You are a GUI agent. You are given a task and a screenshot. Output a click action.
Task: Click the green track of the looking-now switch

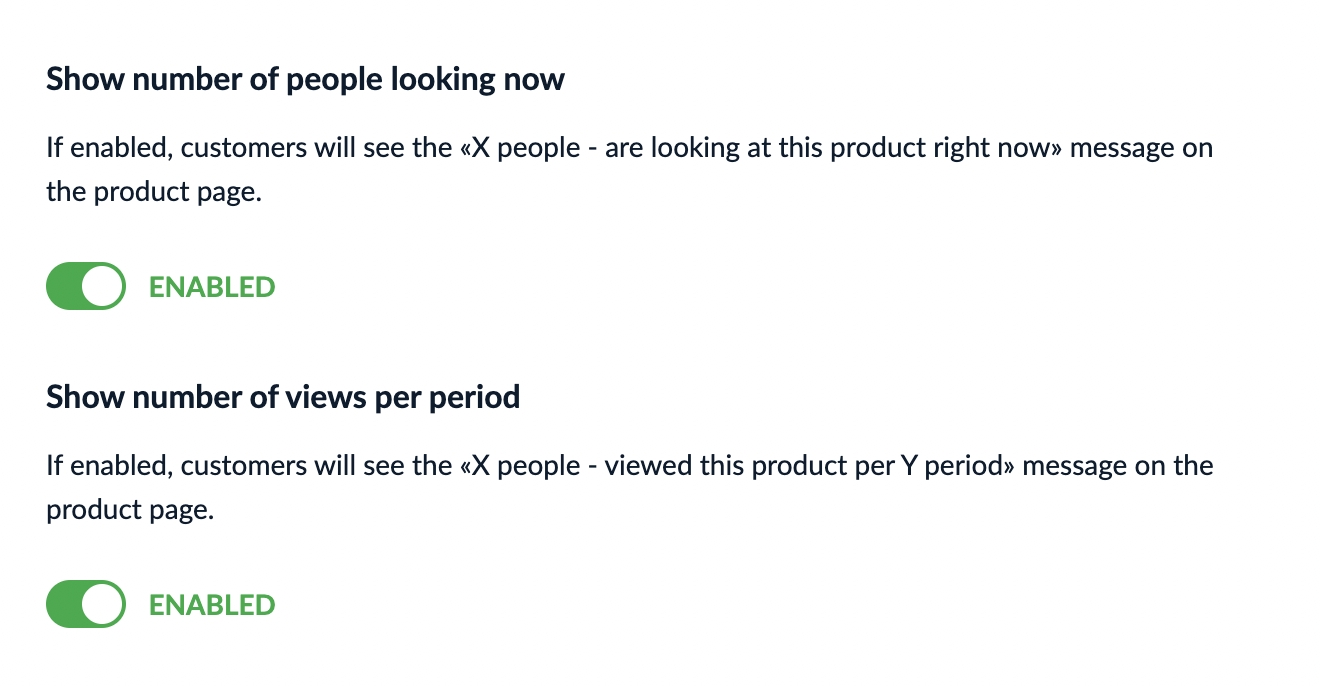coord(63,287)
